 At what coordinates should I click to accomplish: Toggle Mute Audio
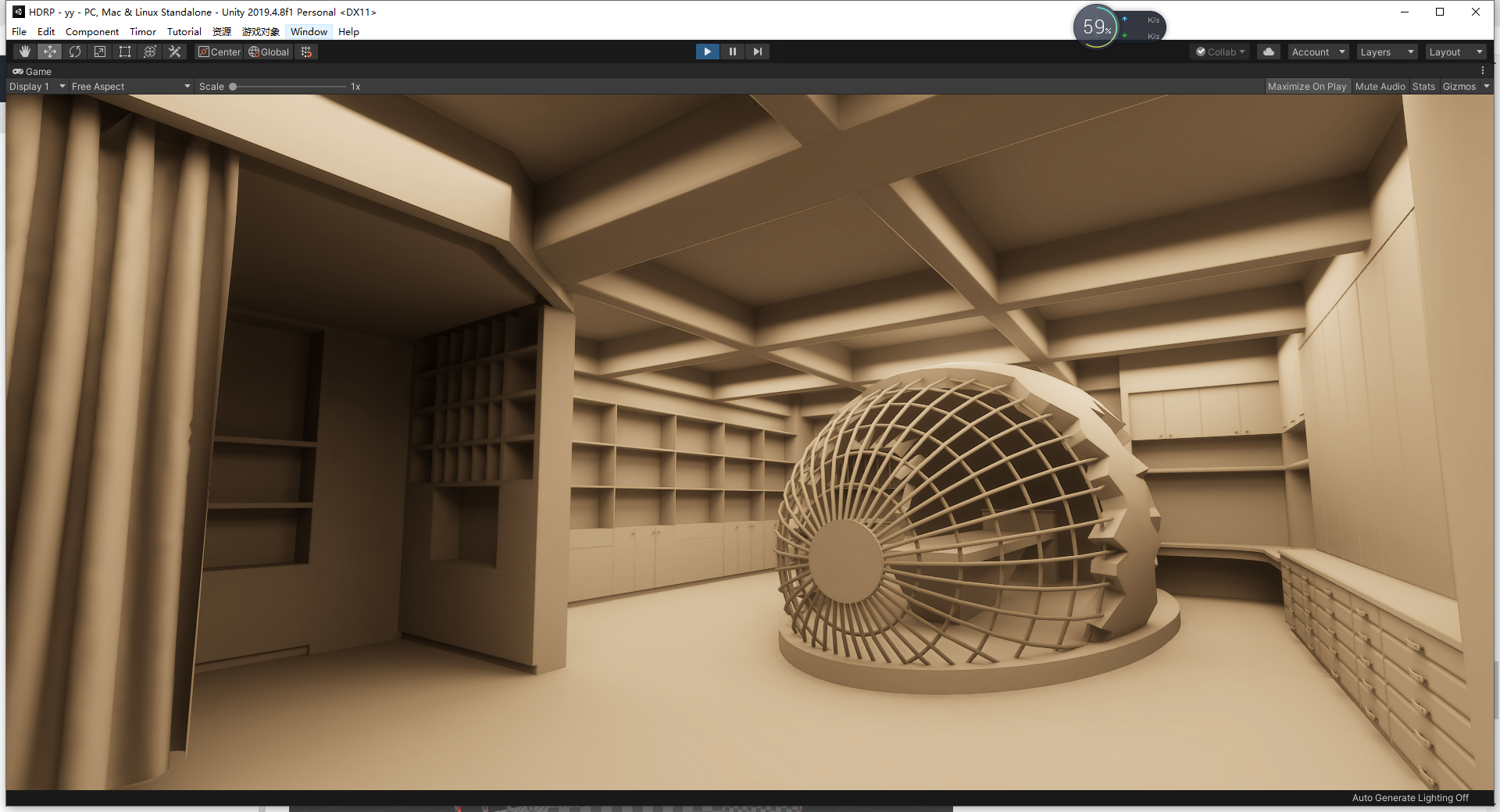[x=1380, y=86]
